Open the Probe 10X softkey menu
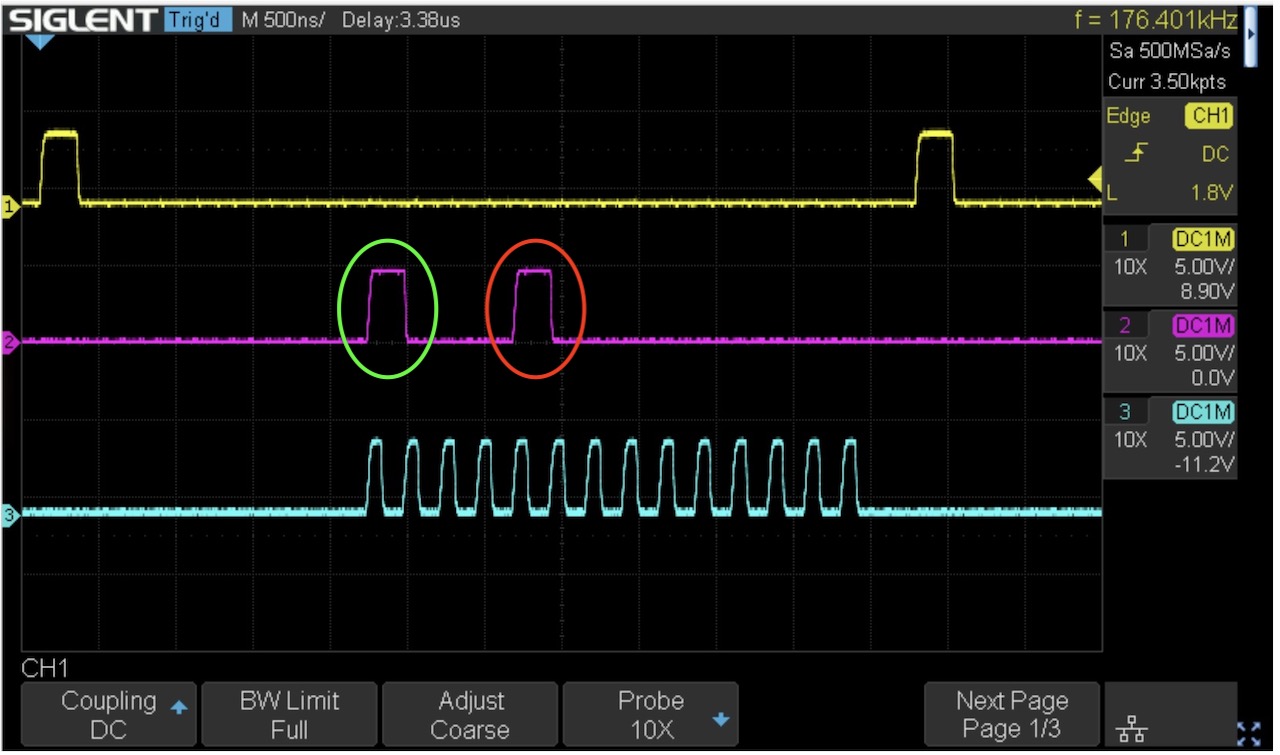1280x755 pixels. 651,715
